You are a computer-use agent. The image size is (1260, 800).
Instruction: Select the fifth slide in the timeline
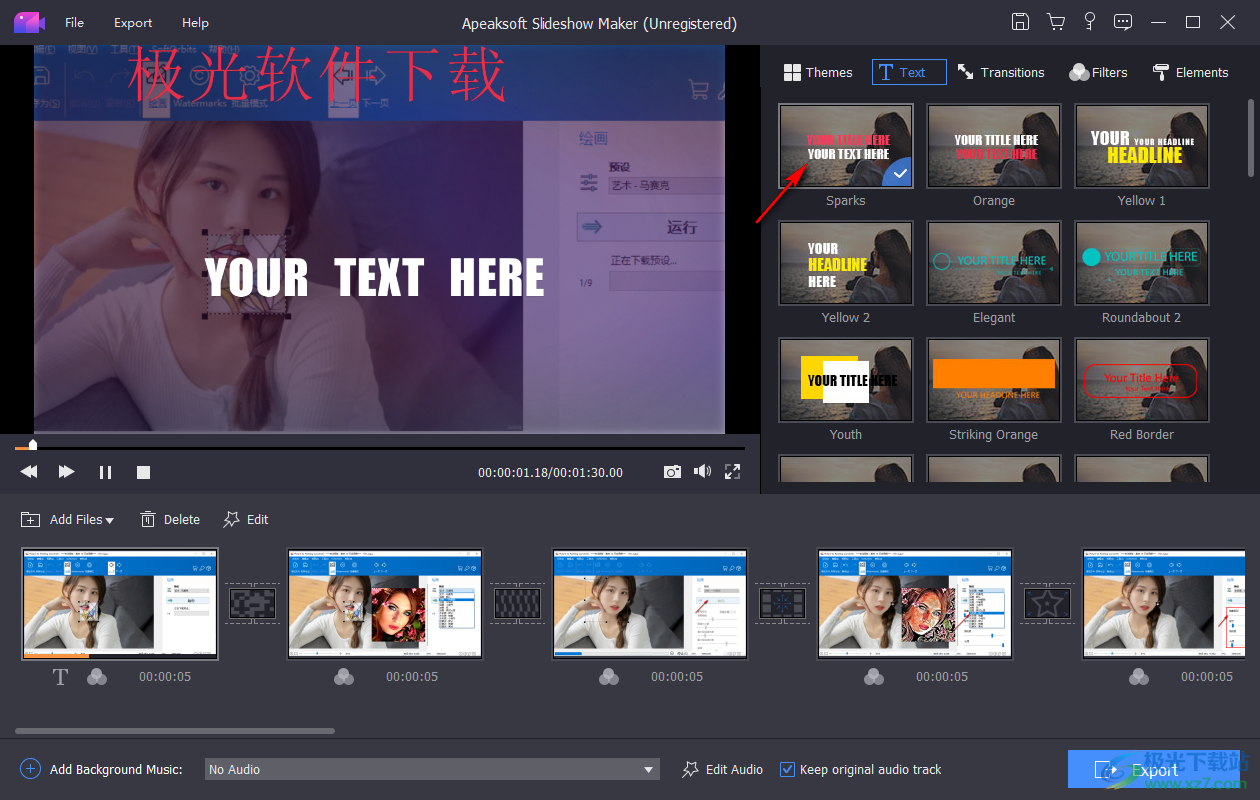[1165, 603]
